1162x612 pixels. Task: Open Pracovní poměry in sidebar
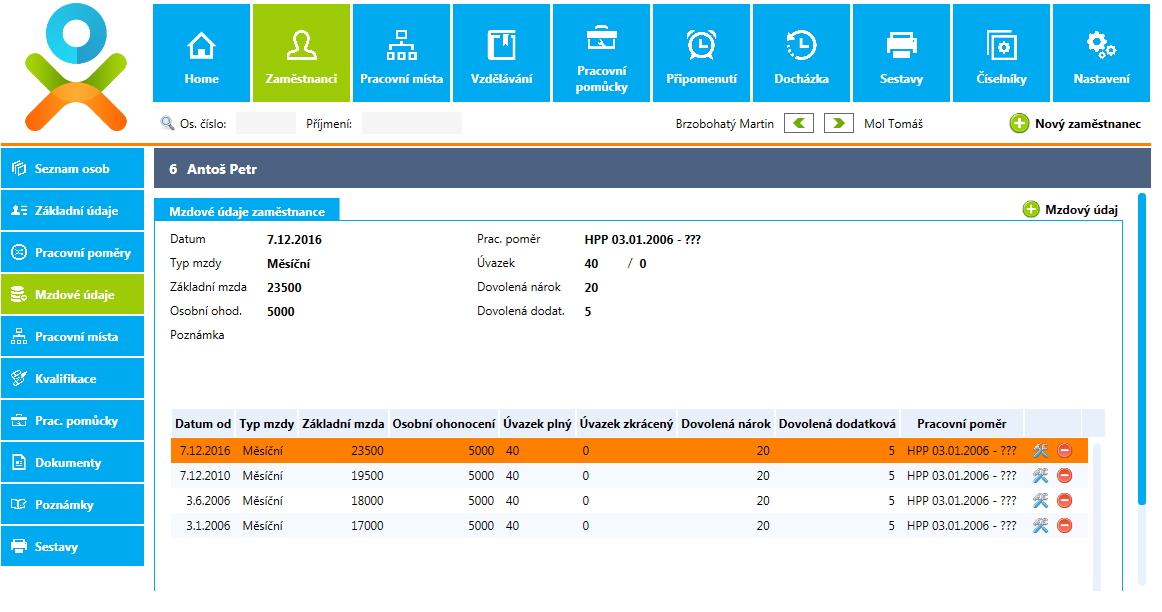pos(73,253)
